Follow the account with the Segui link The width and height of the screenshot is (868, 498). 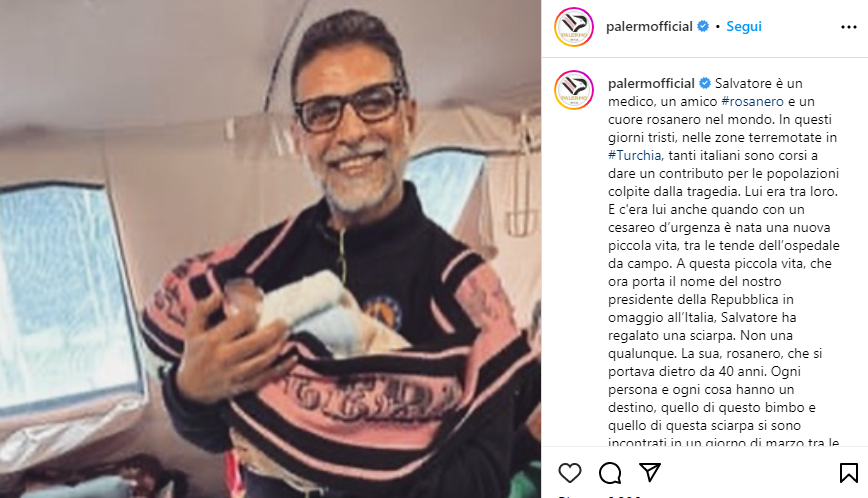click(743, 27)
